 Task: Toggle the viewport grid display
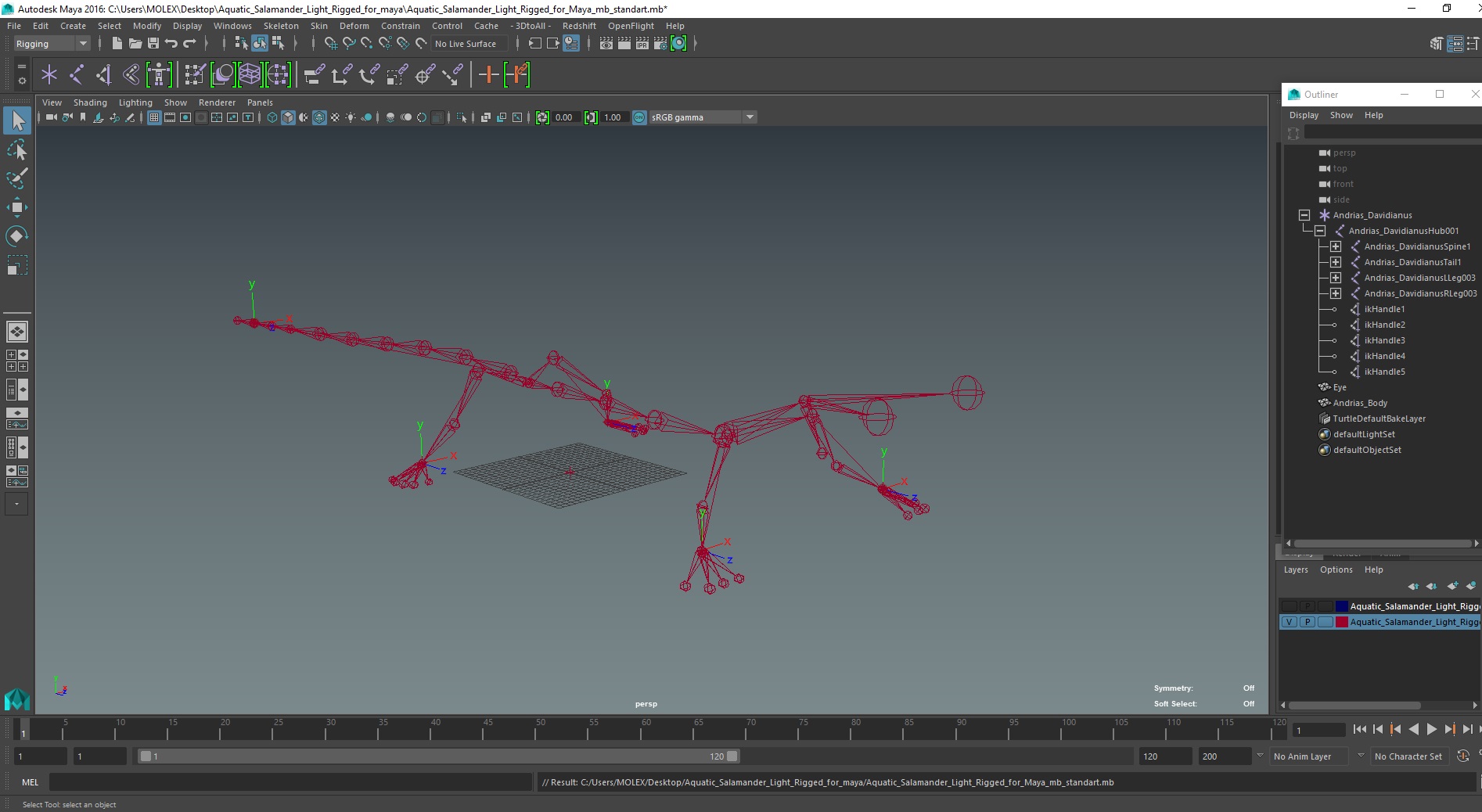pos(154,117)
